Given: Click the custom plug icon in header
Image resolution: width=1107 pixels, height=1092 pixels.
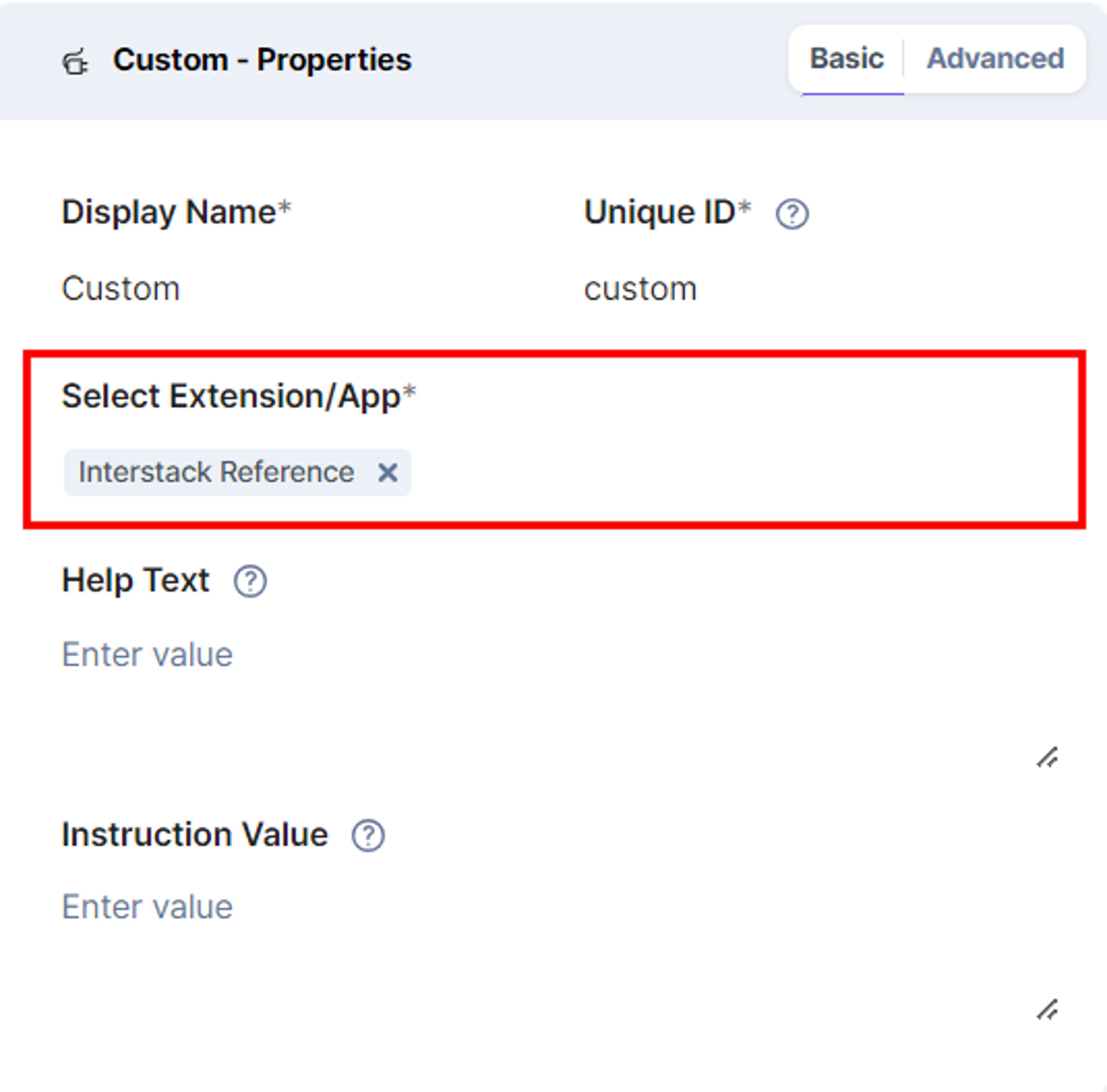Looking at the screenshot, I should (75, 61).
